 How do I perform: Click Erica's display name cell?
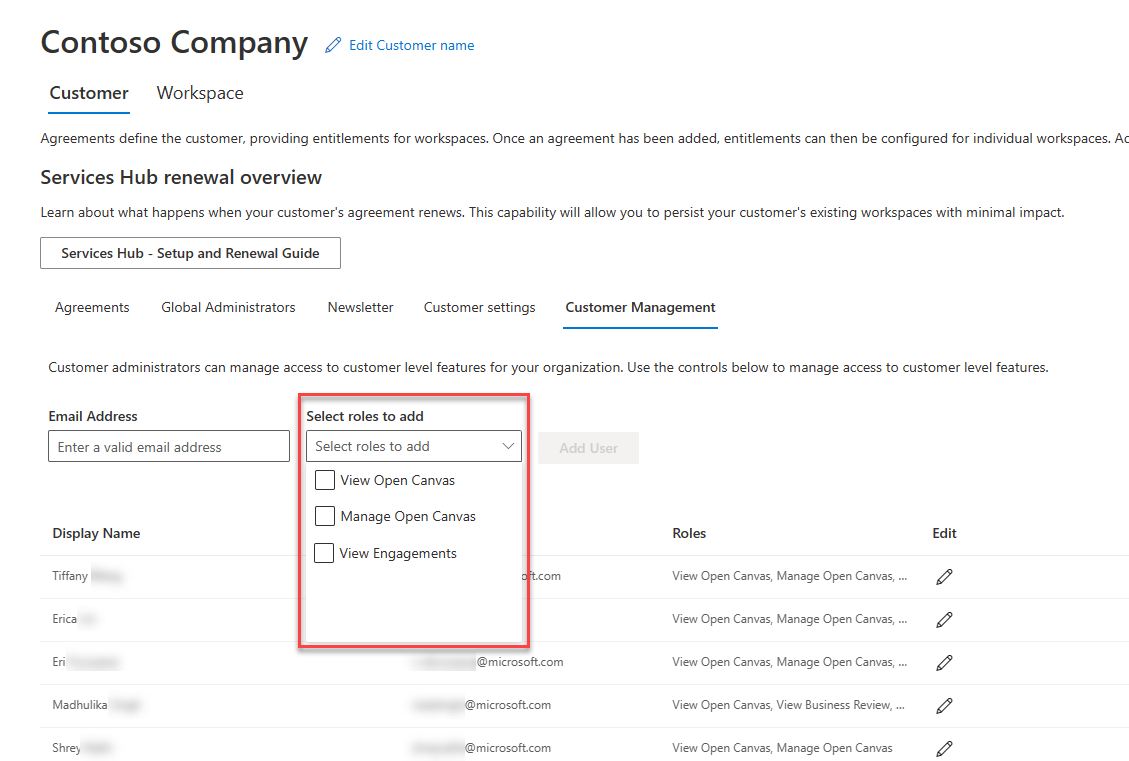pyautogui.click(x=73, y=619)
